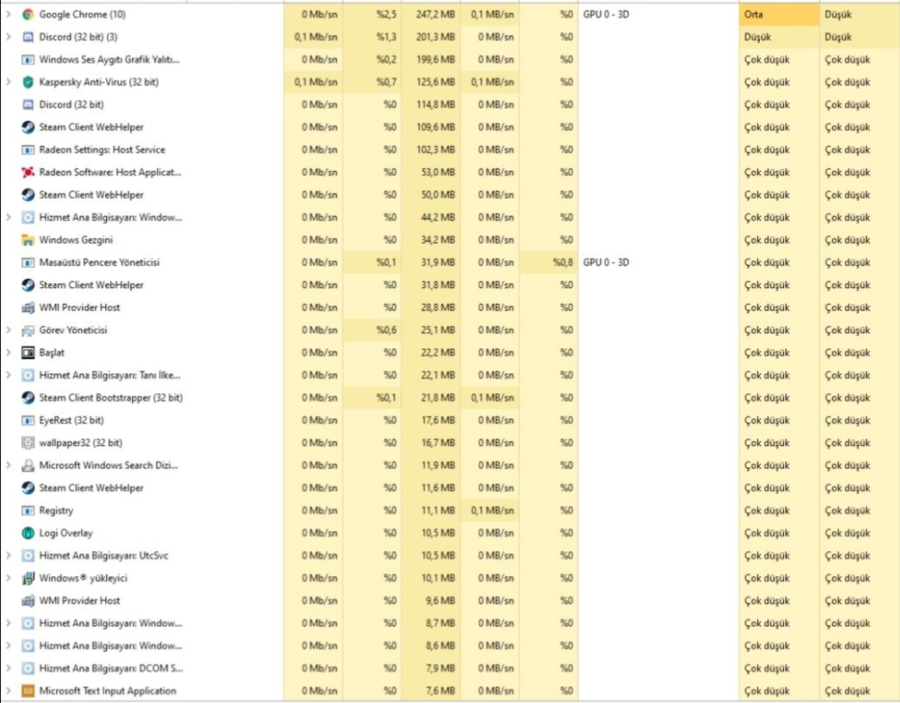Expand the Windows yükleyici process group
Screen dimensions: 900x703
(9, 578)
